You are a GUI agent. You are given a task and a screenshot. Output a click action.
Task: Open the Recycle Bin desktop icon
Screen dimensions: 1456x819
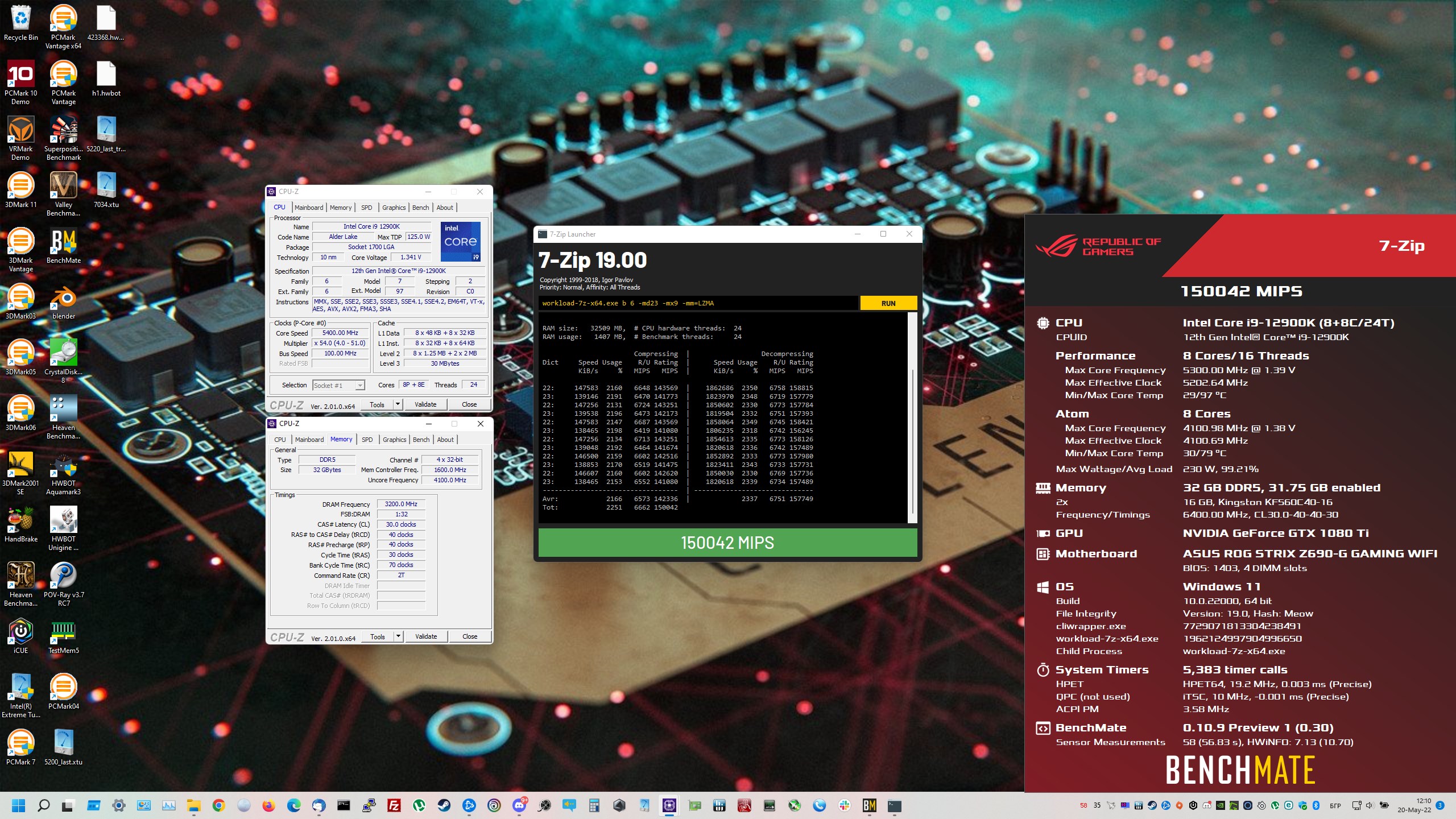pos(20,23)
